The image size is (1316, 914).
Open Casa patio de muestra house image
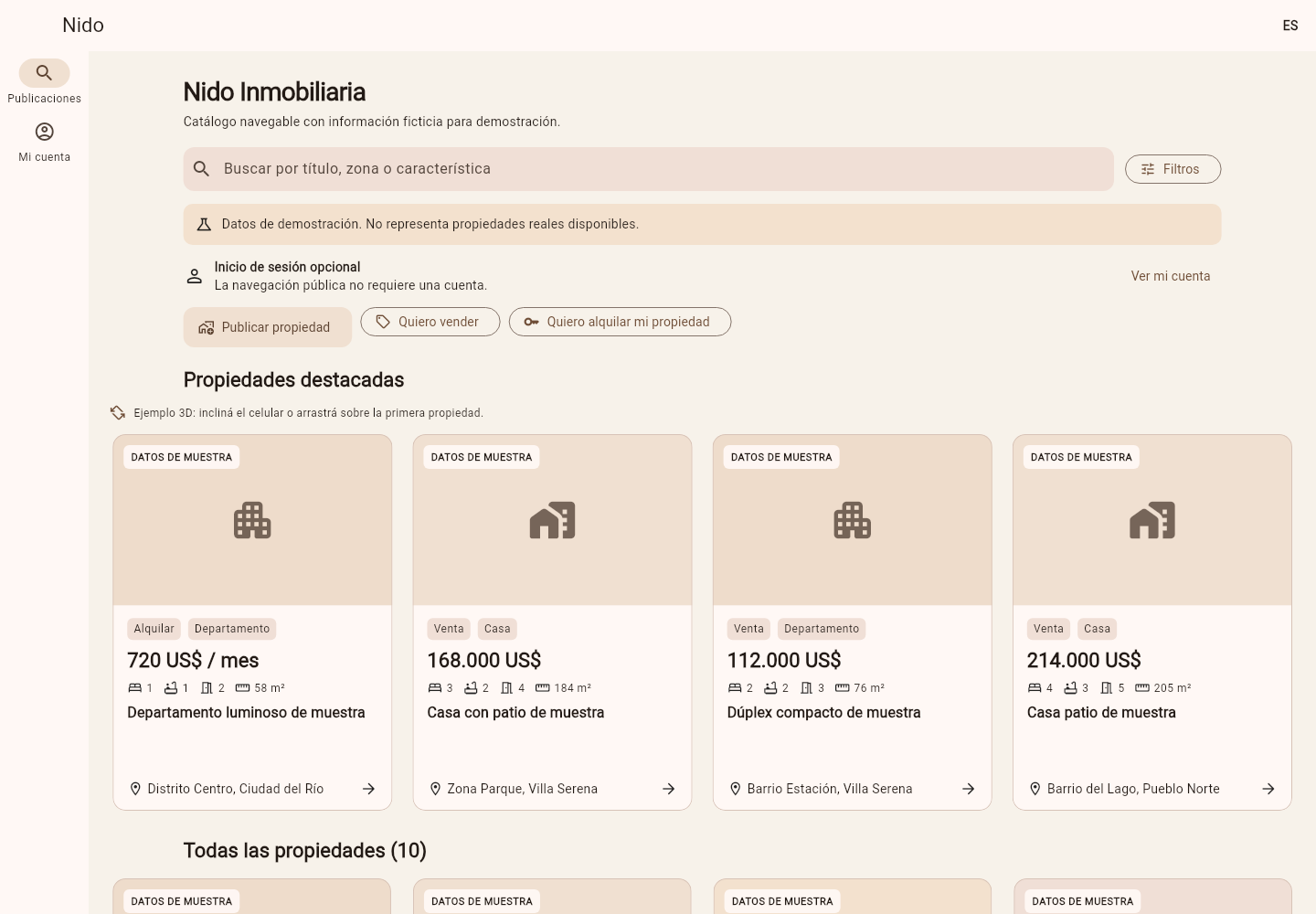(x=1151, y=520)
